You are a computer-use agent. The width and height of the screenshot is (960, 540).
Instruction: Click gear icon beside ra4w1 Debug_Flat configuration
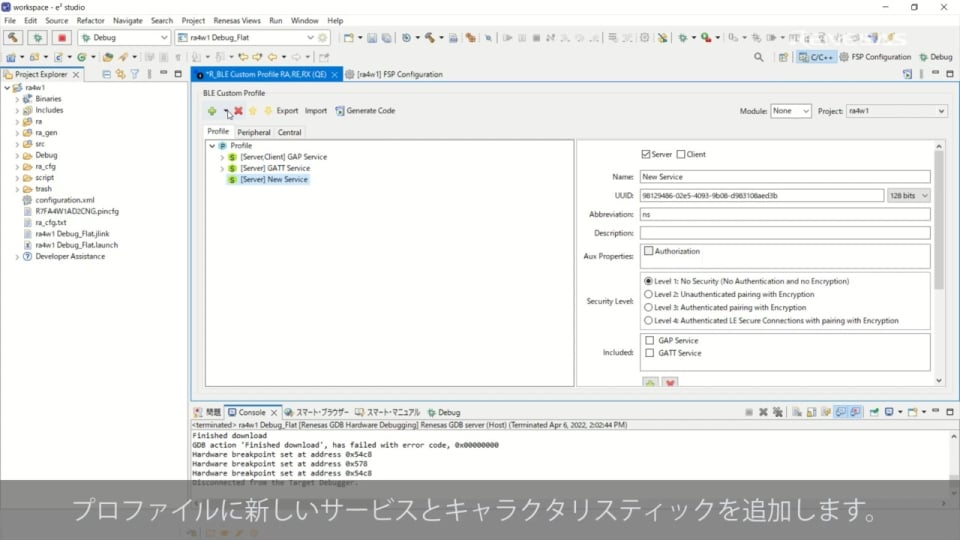coord(323,37)
